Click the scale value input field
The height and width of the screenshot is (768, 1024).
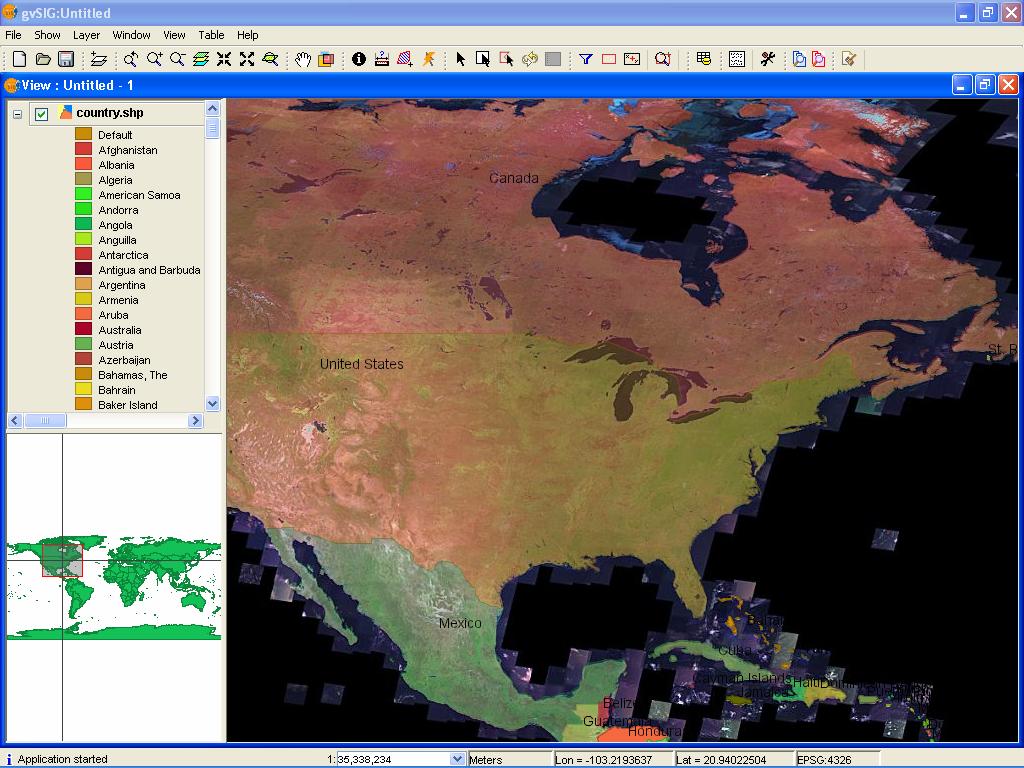(x=392, y=760)
